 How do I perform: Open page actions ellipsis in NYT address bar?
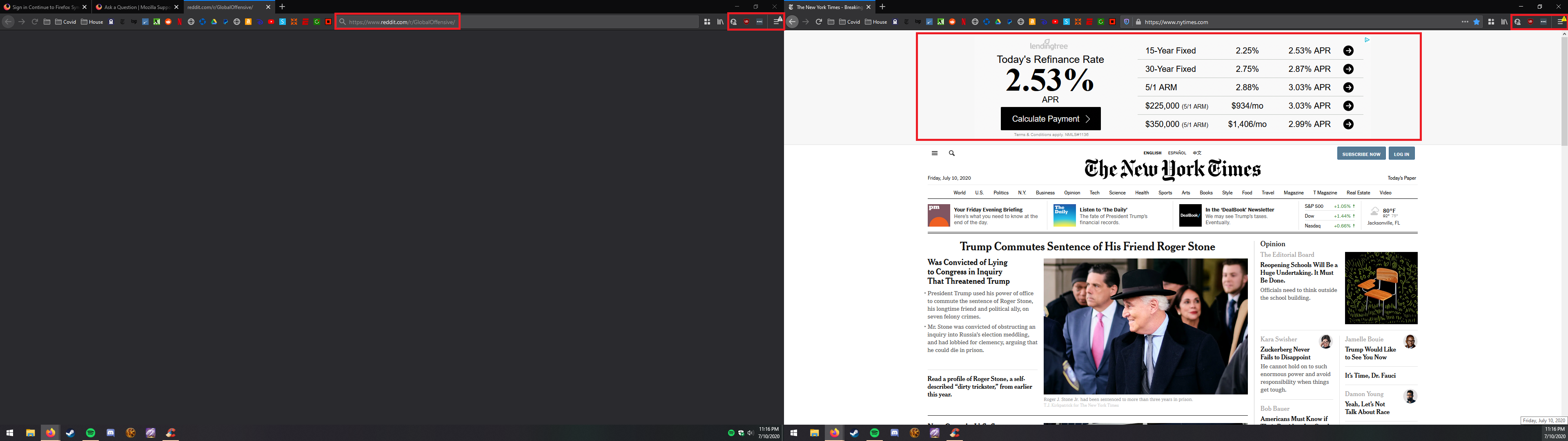click(1465, 22)
